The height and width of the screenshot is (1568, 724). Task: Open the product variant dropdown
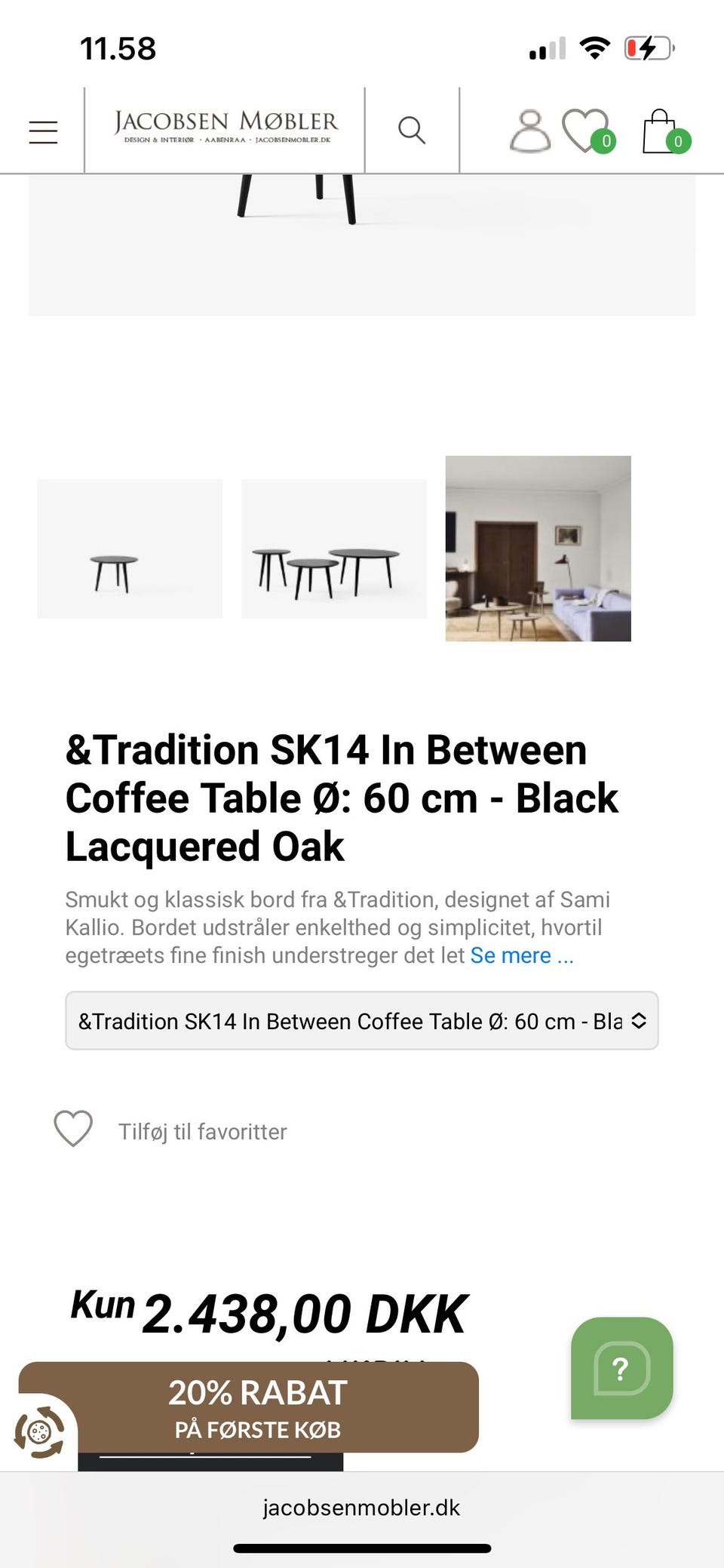point(362,1020)
